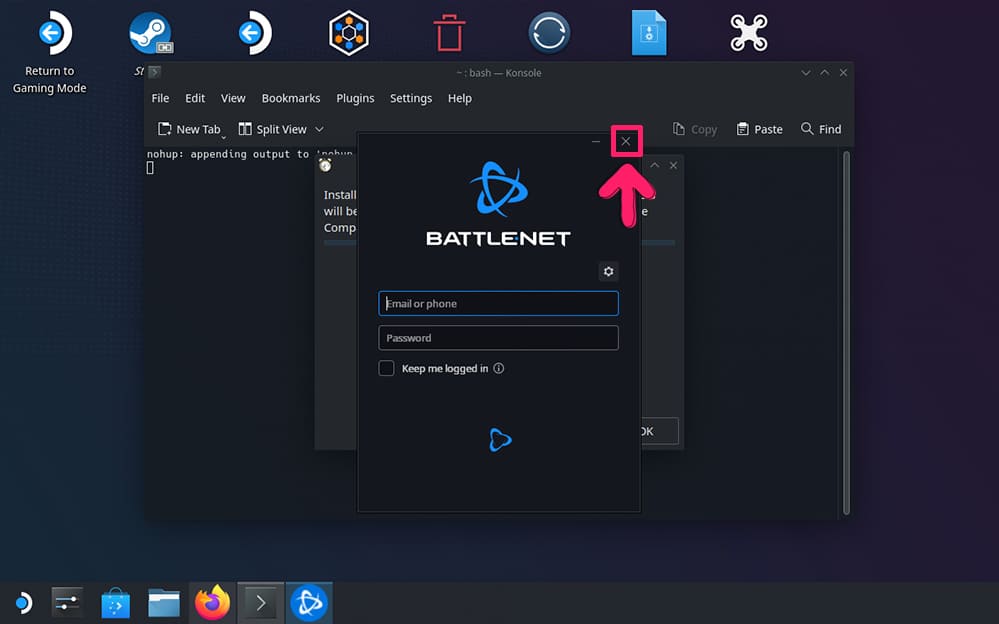Select the white four-circle desktop icon
The image size is (999, 624).
point(749,33)
